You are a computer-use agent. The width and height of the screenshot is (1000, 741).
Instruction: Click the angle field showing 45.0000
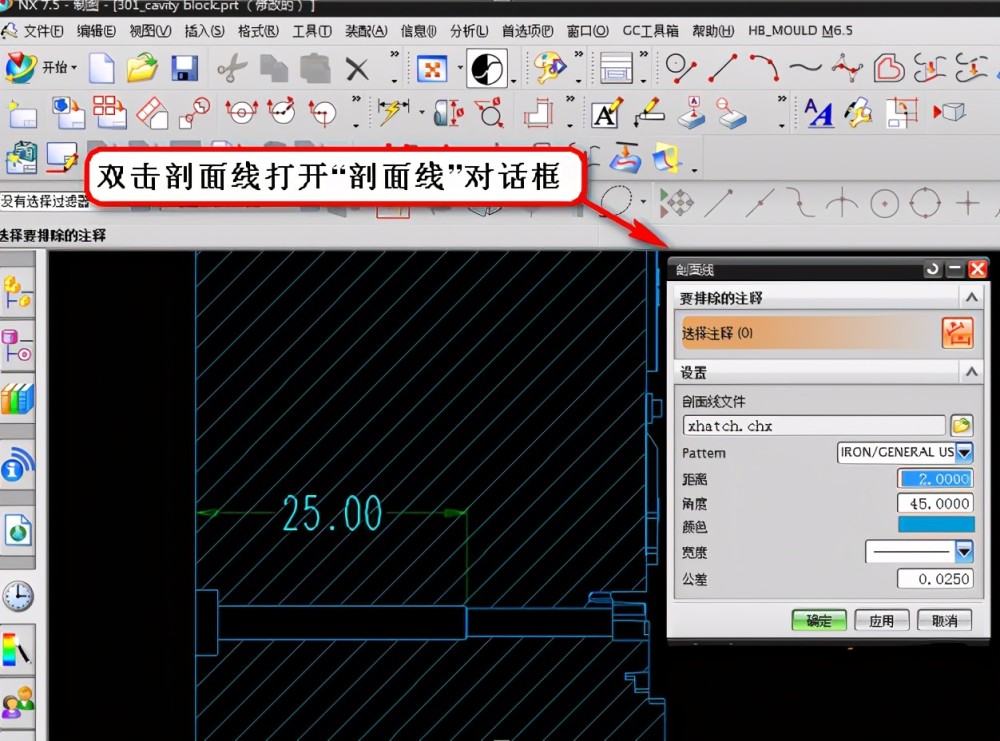pyautogui.click(x=936, y=503)
